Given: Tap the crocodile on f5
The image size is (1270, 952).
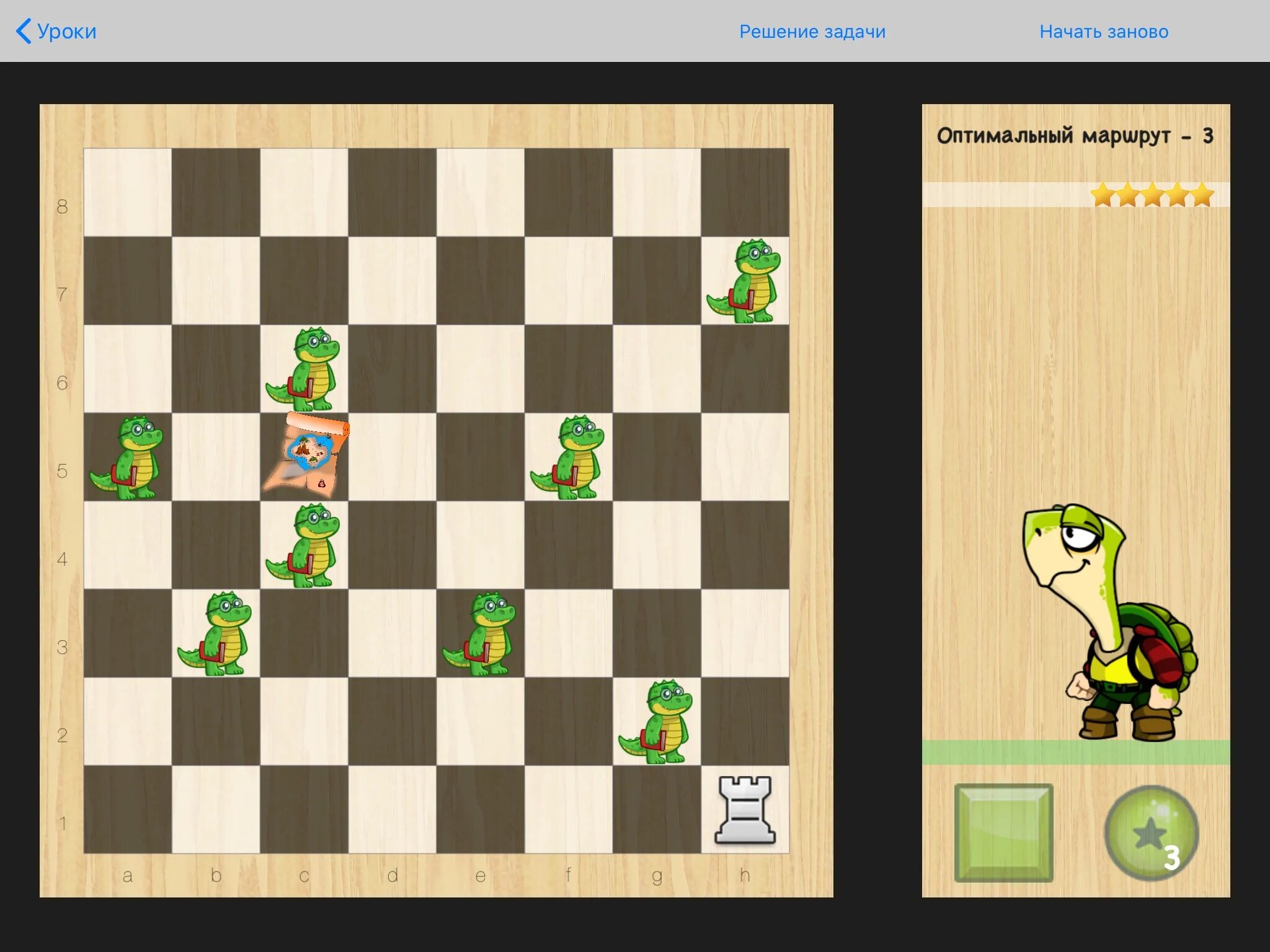Looking at the screenshot, I should point(567,457).
